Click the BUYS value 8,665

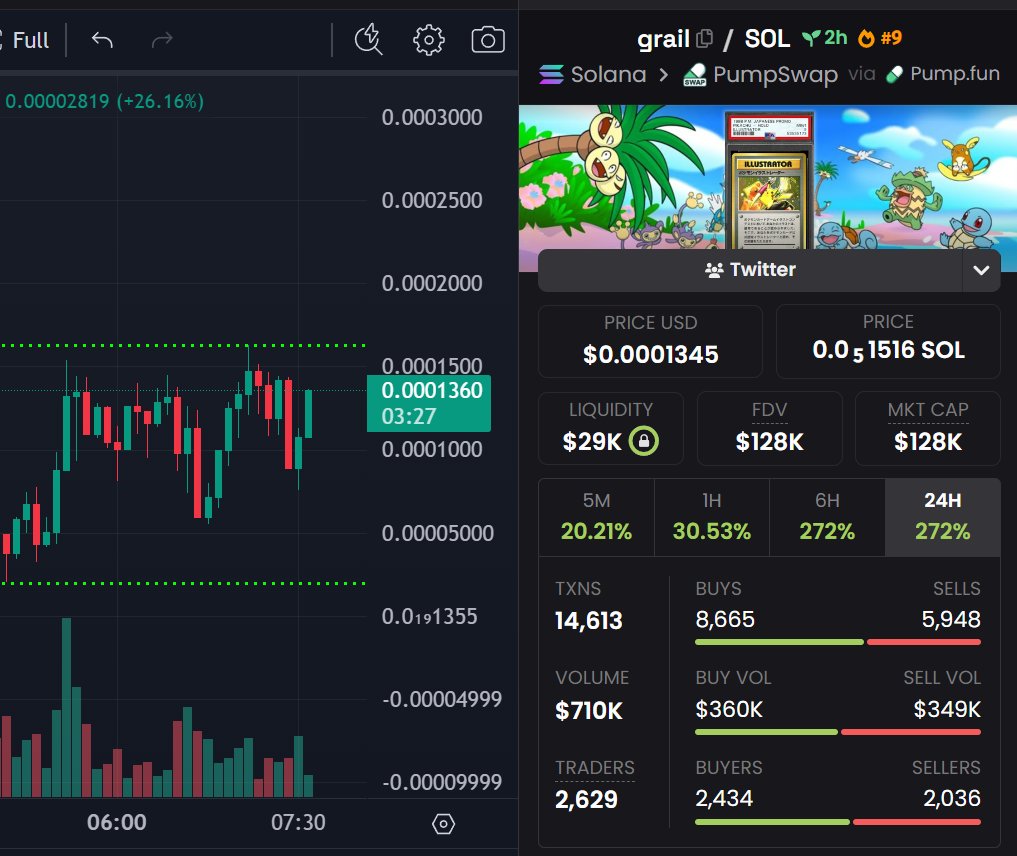[724, 619]
